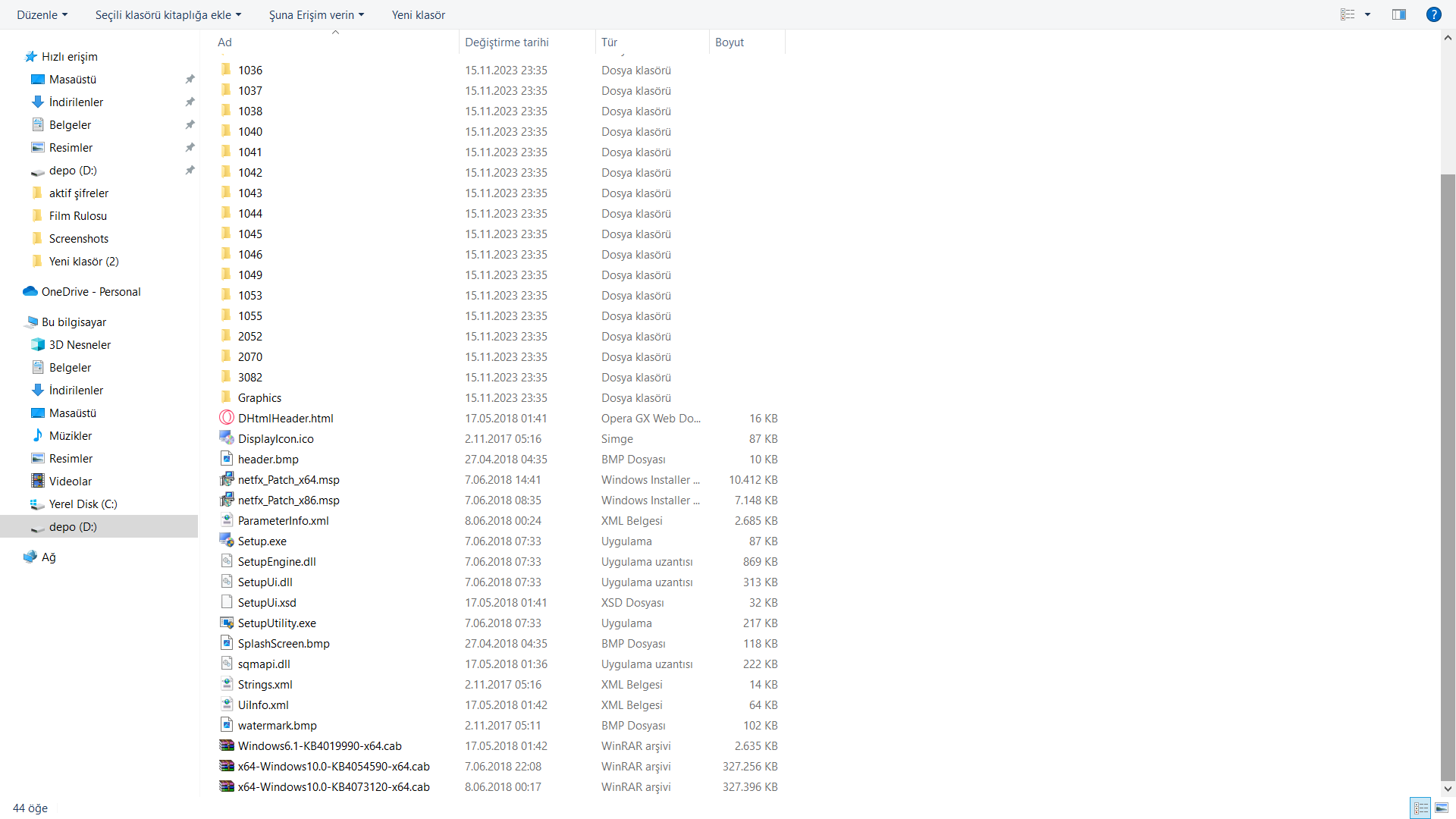
Task: Select 3D Nesneler in the navigation pane
Action: [80, 344]
